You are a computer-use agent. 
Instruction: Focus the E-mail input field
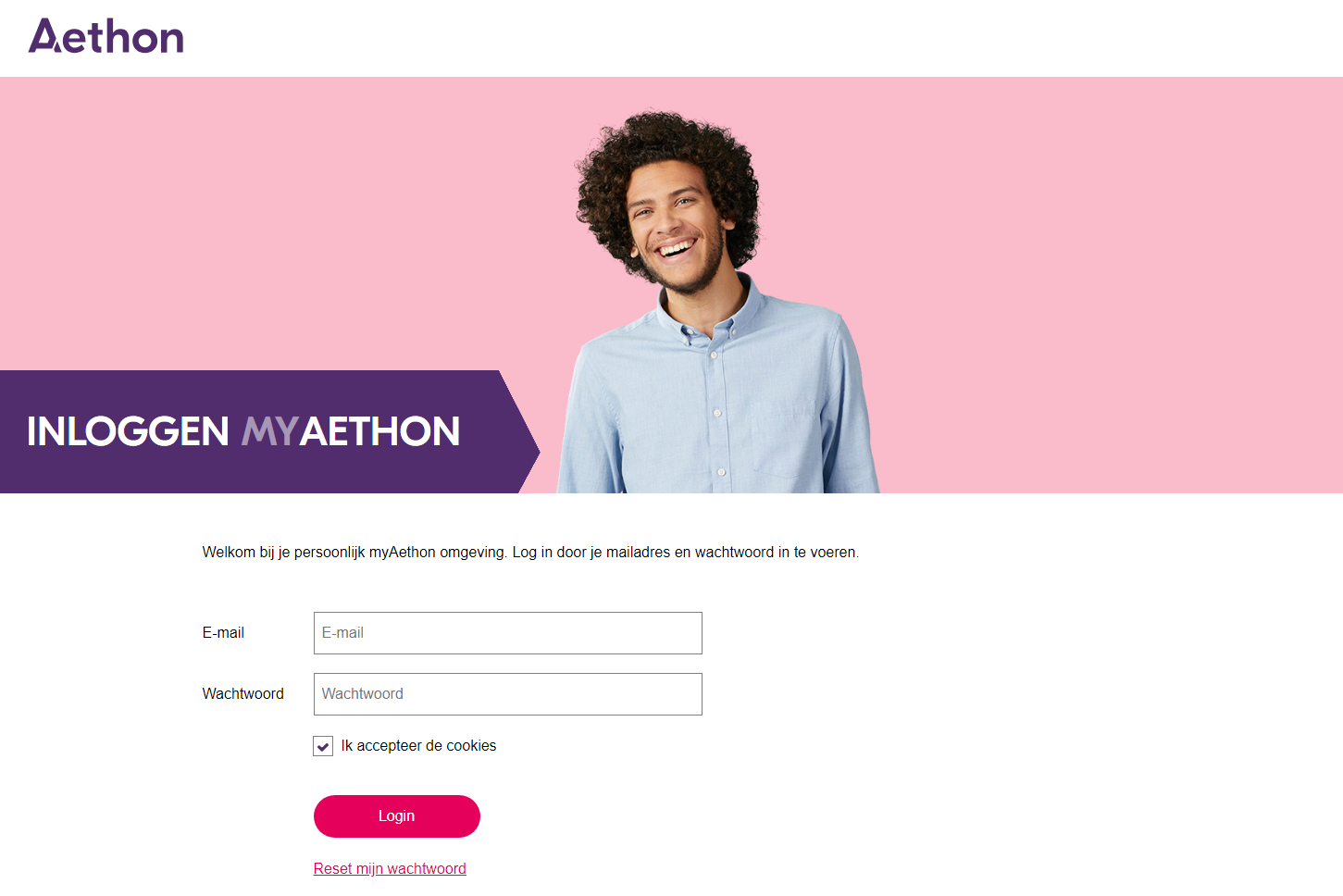(x=507, y=633)
